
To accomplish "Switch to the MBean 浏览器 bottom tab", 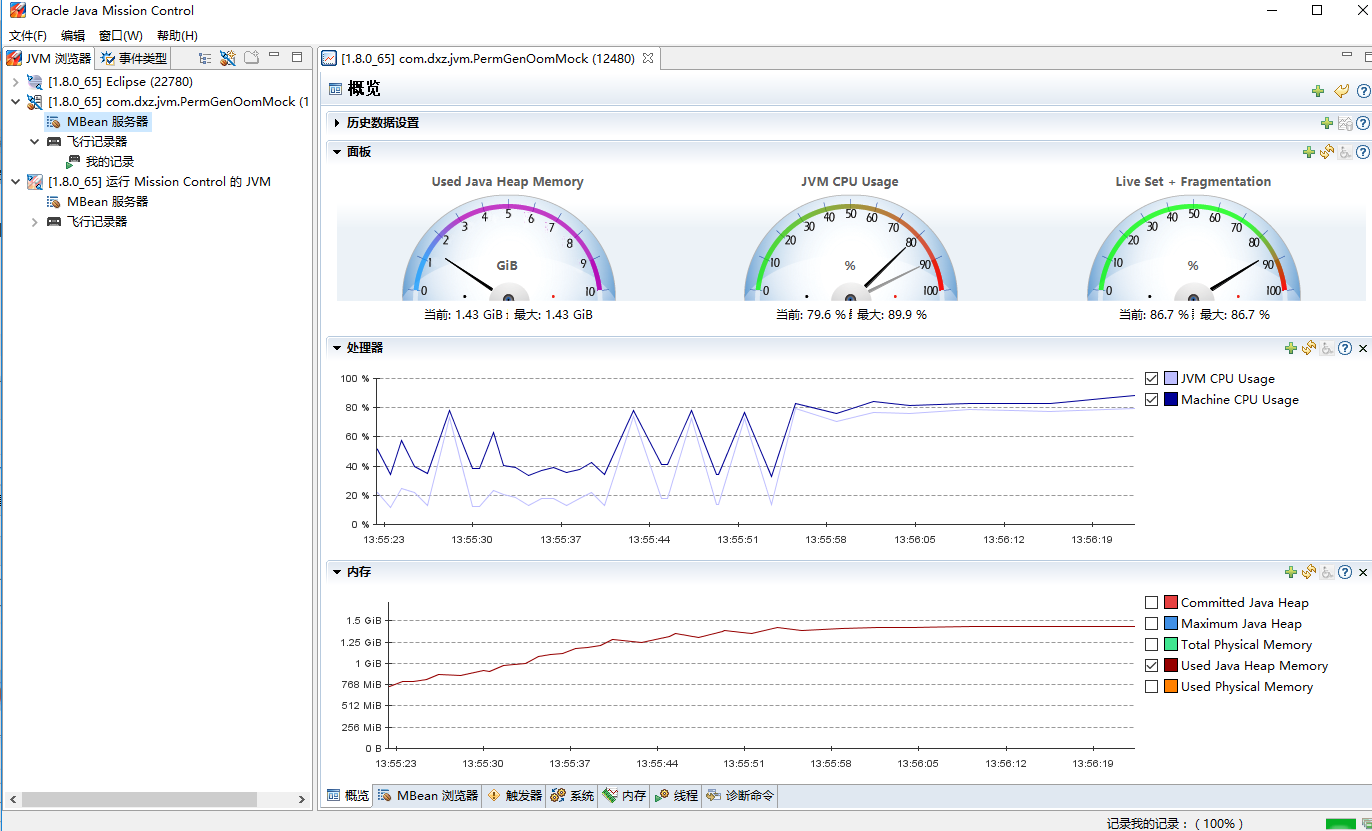I will click(427, 796).
